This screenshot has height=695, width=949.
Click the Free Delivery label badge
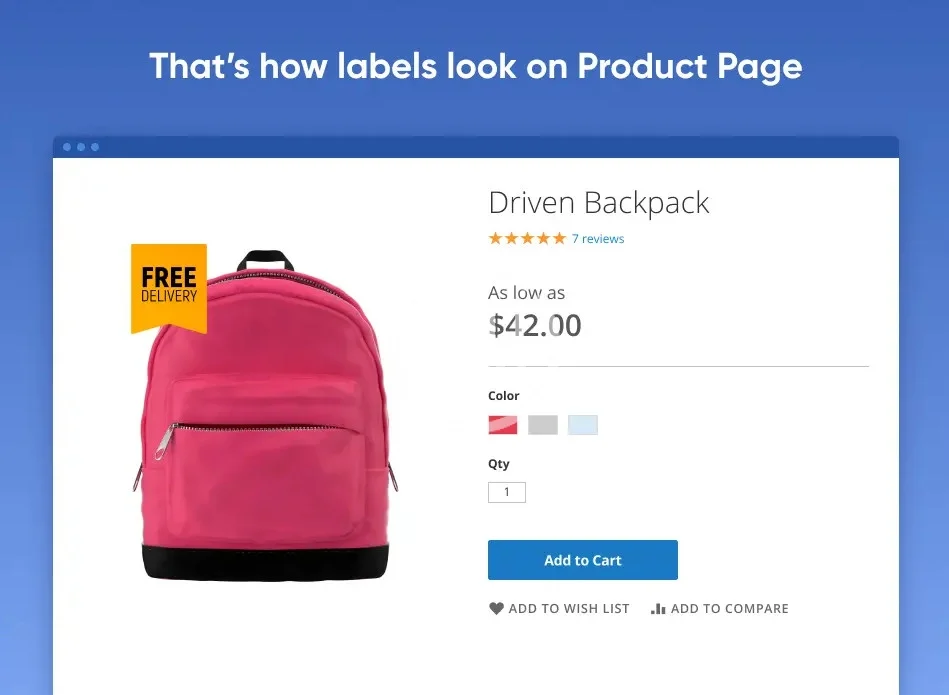click(169, 288)
